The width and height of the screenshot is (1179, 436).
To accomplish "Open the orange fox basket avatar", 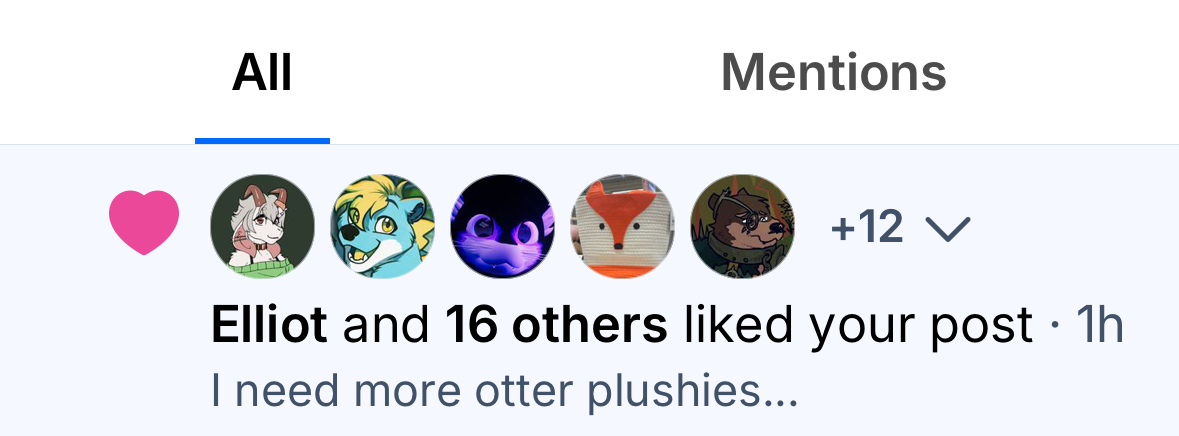I will [x=623, y=226].
